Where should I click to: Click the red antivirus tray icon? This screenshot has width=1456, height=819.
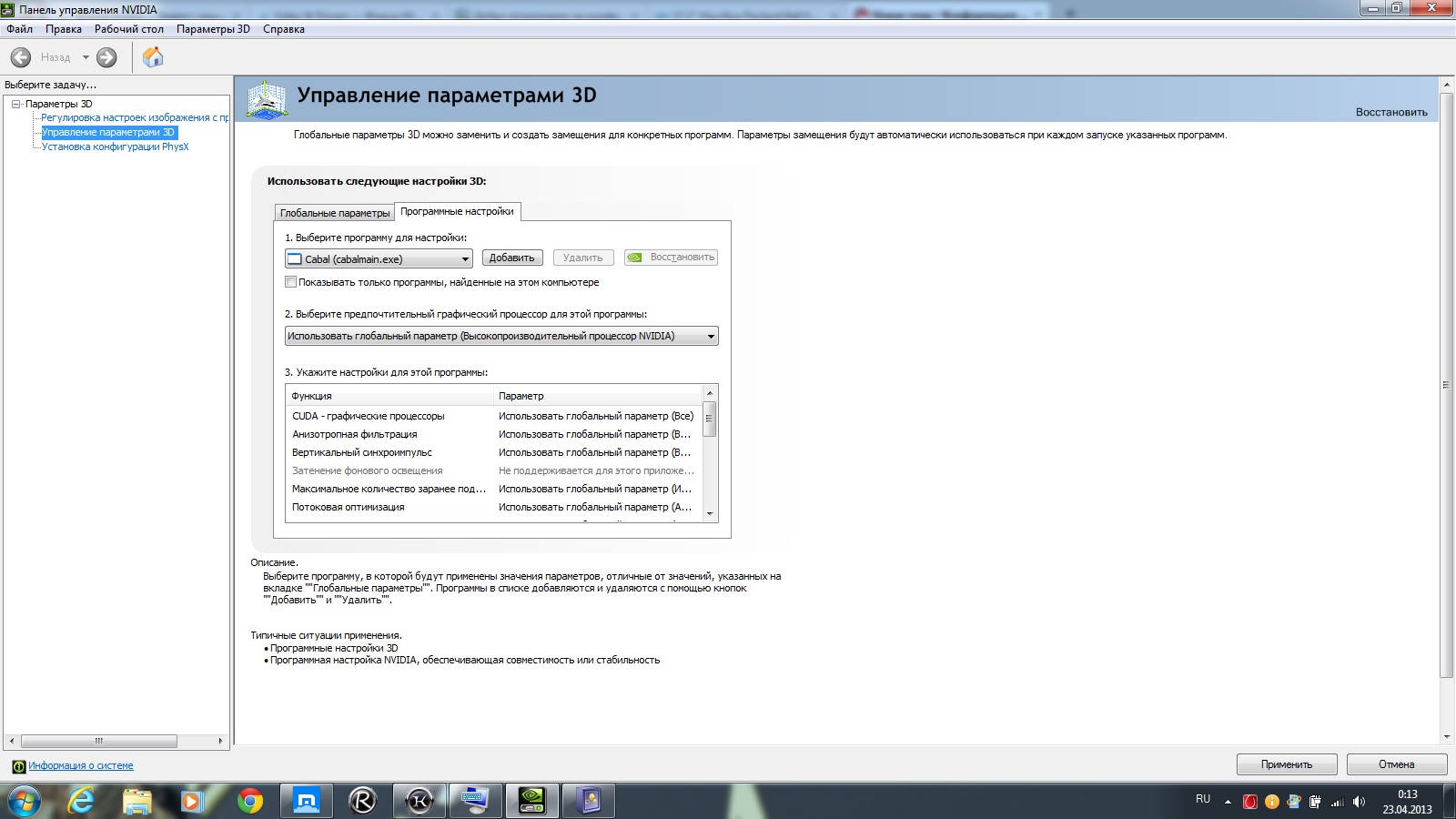click(1250, 802)
